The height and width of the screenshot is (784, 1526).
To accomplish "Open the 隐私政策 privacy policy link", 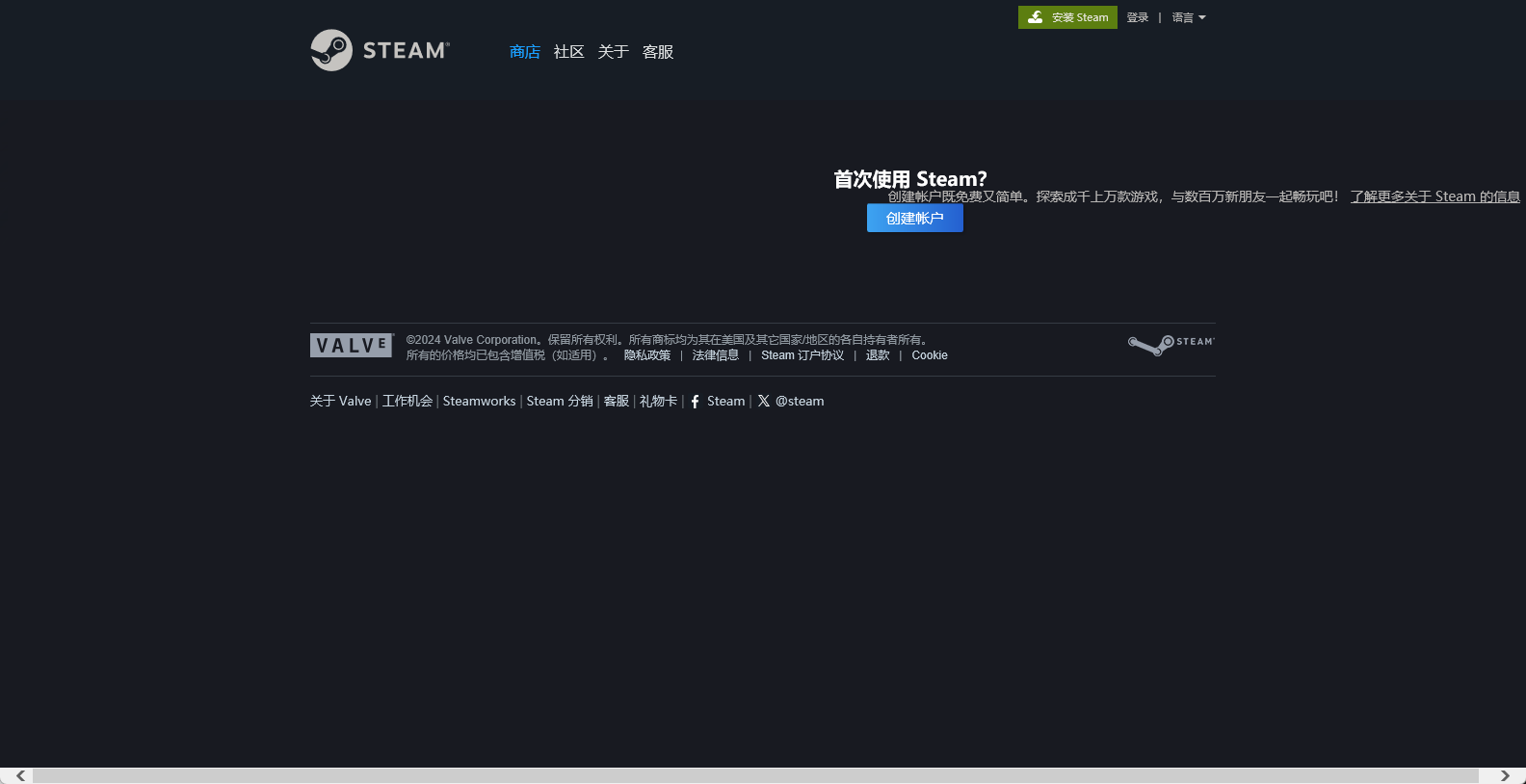I will click(x=647, y=355).
